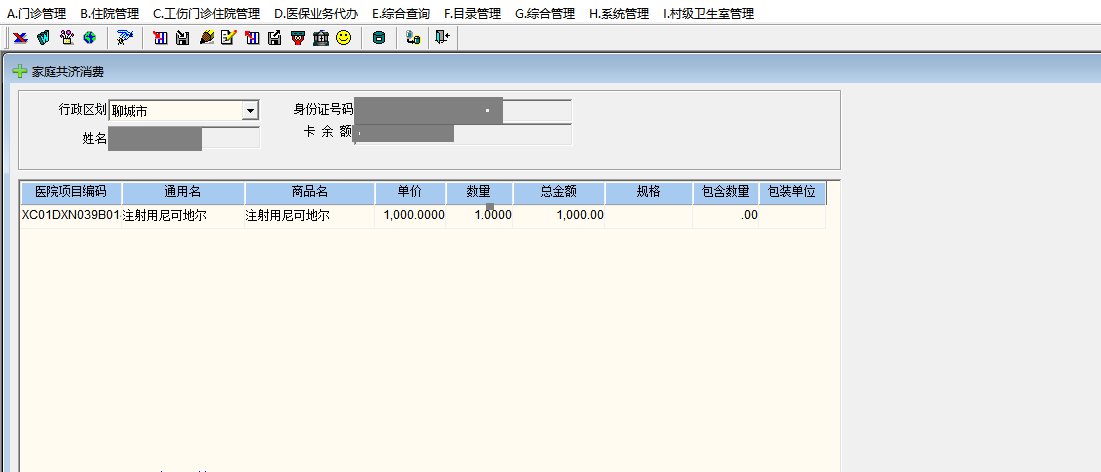
Task: Click the pencil and notepad edit icon
Action: 228,38
